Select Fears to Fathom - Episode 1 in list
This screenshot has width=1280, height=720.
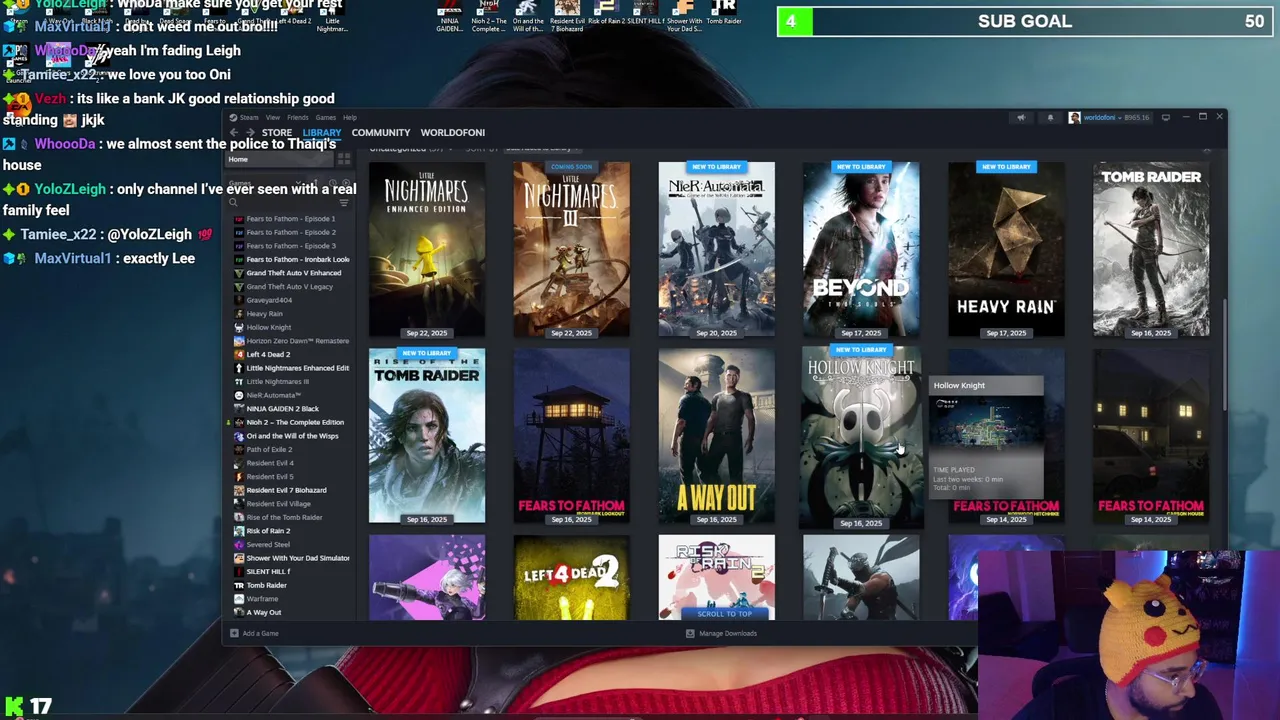pyautogui.click(x=291, y=218)
